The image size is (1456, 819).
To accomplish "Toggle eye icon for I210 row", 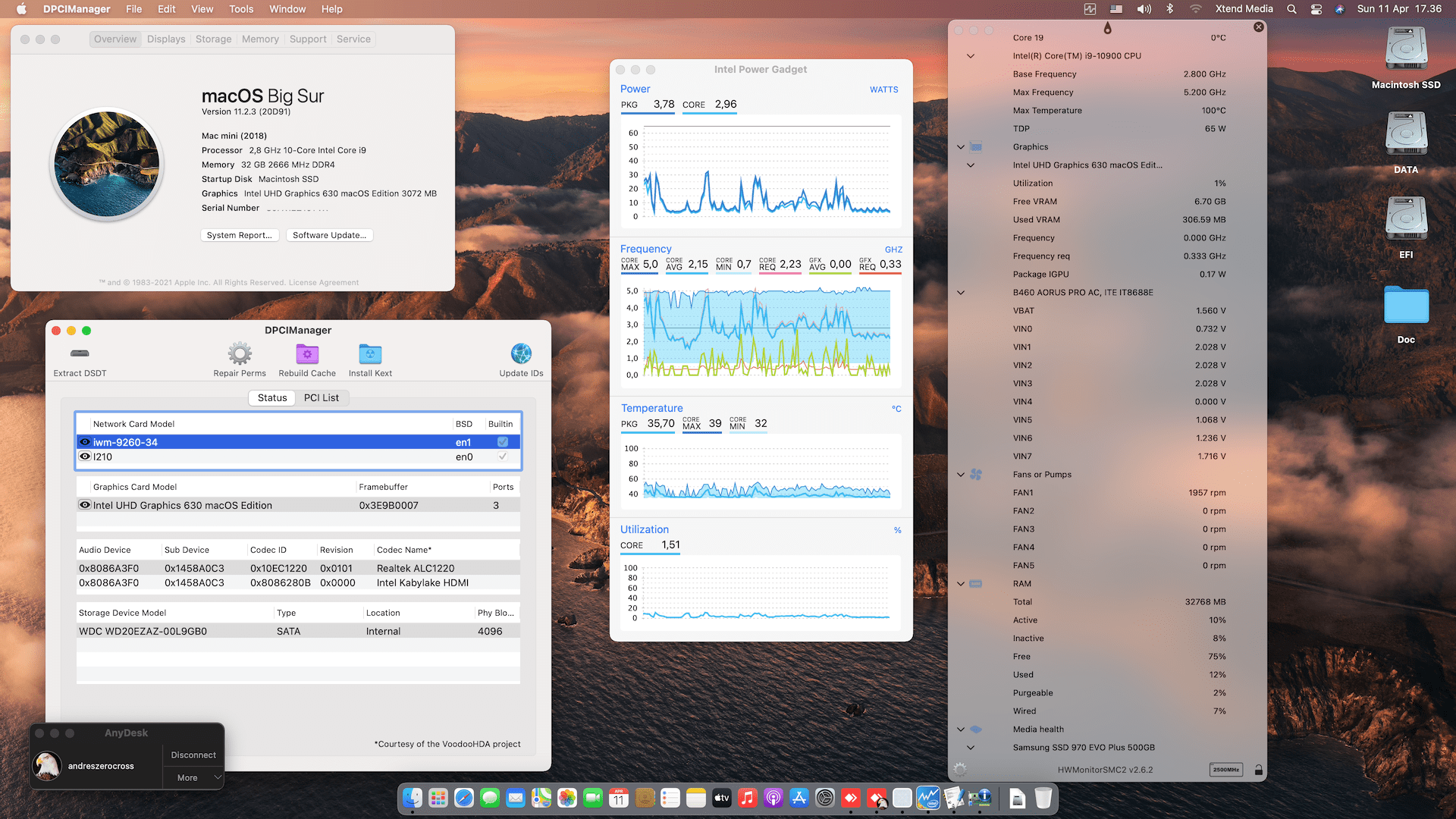I will tap(85, 457).
